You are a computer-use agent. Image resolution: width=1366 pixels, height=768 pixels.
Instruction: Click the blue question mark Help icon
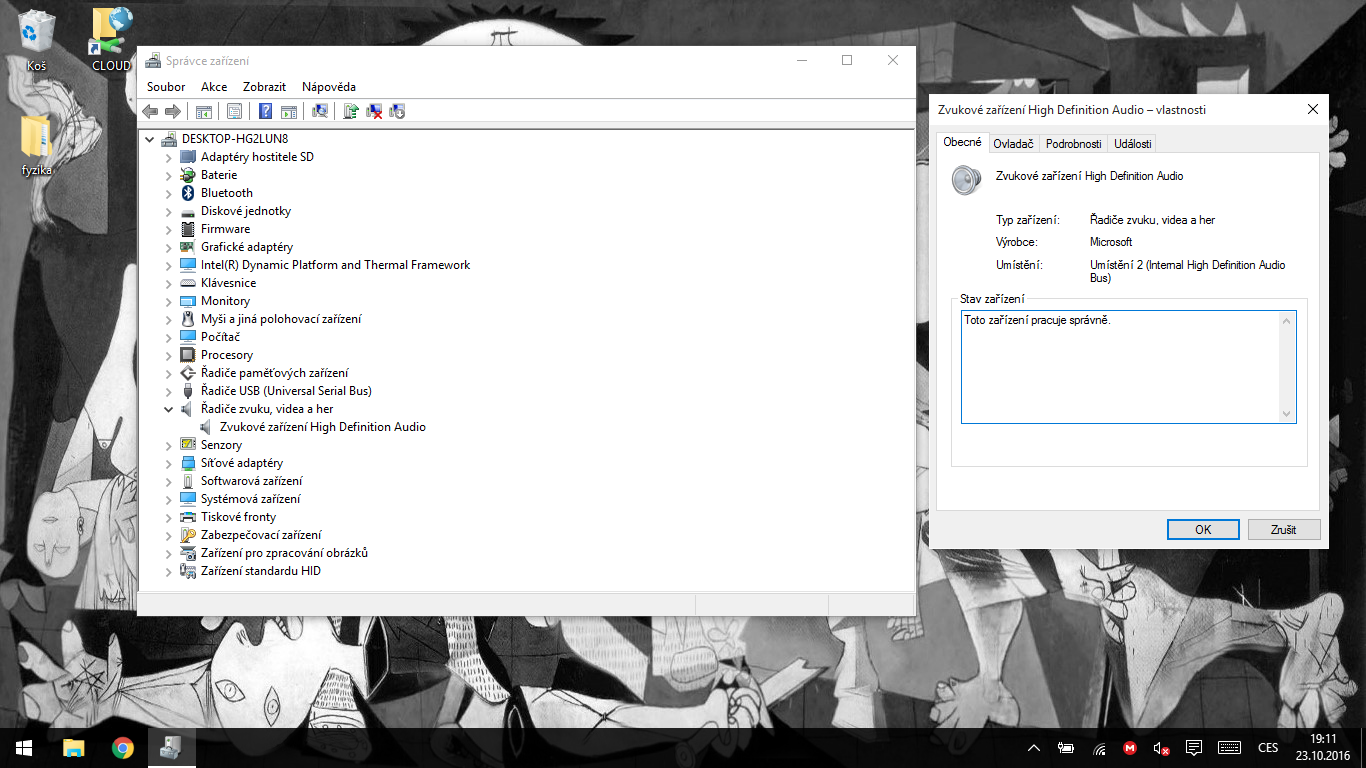click(x=266, y=111)
